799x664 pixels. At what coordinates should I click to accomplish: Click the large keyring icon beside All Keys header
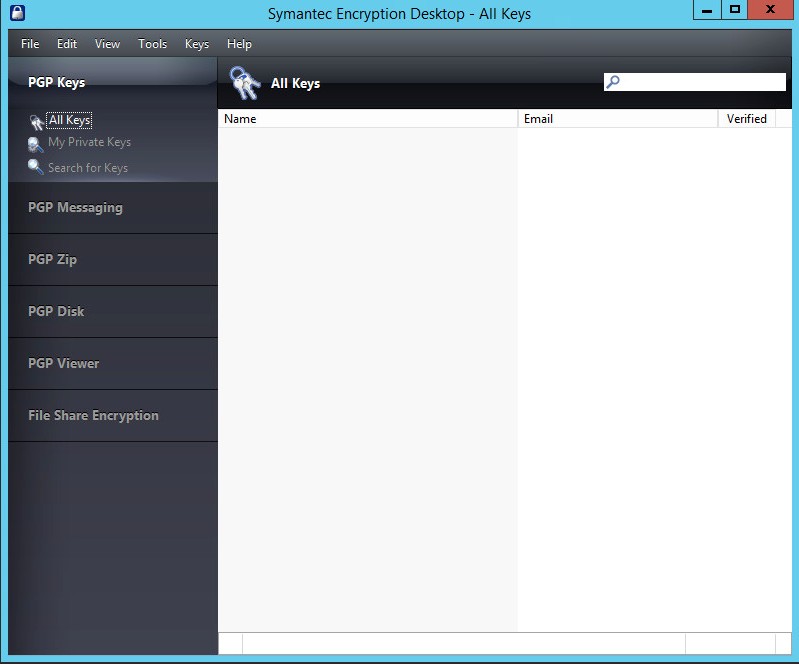245,83
